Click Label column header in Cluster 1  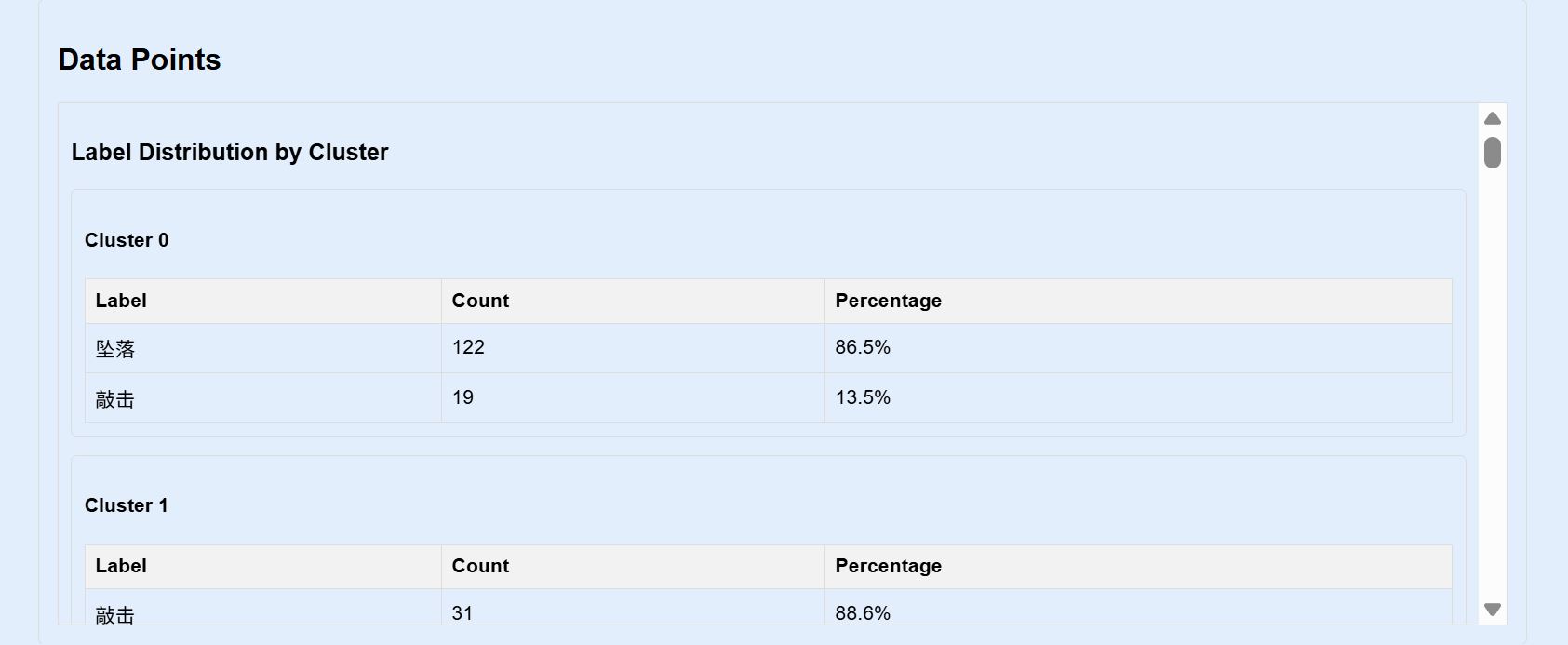click(263, 566)
